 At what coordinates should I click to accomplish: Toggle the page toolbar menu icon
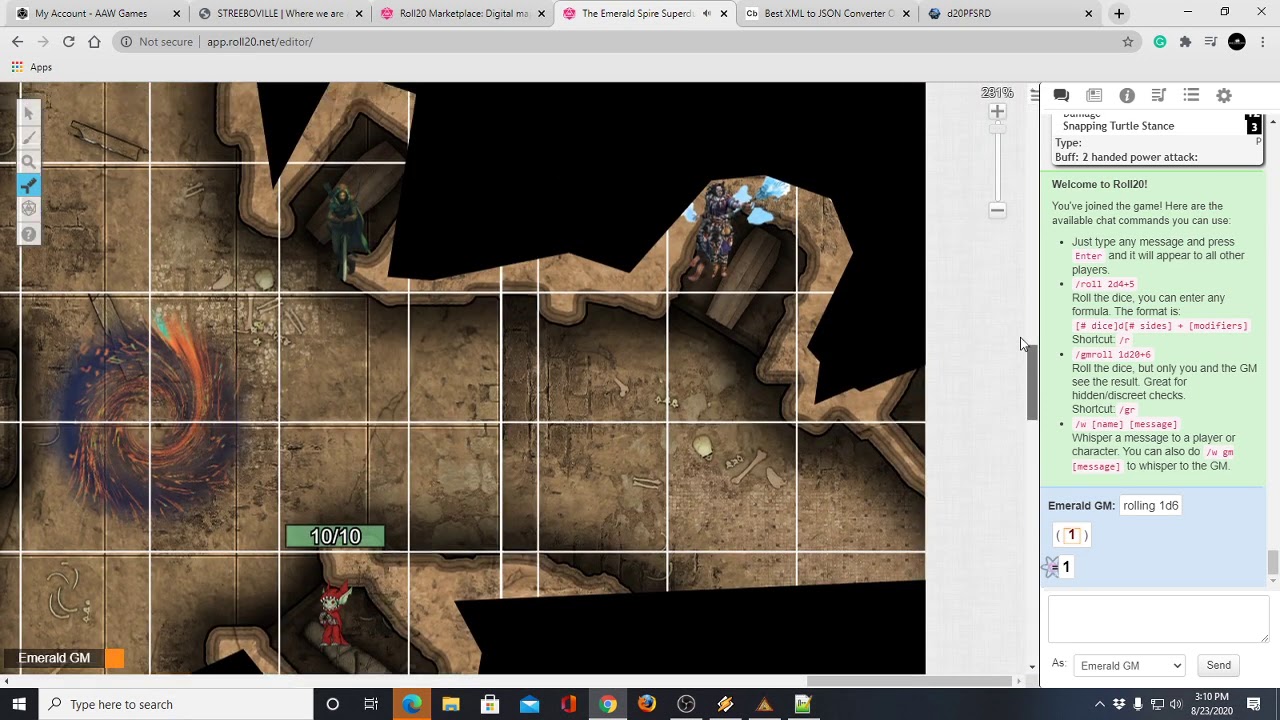1034,95
